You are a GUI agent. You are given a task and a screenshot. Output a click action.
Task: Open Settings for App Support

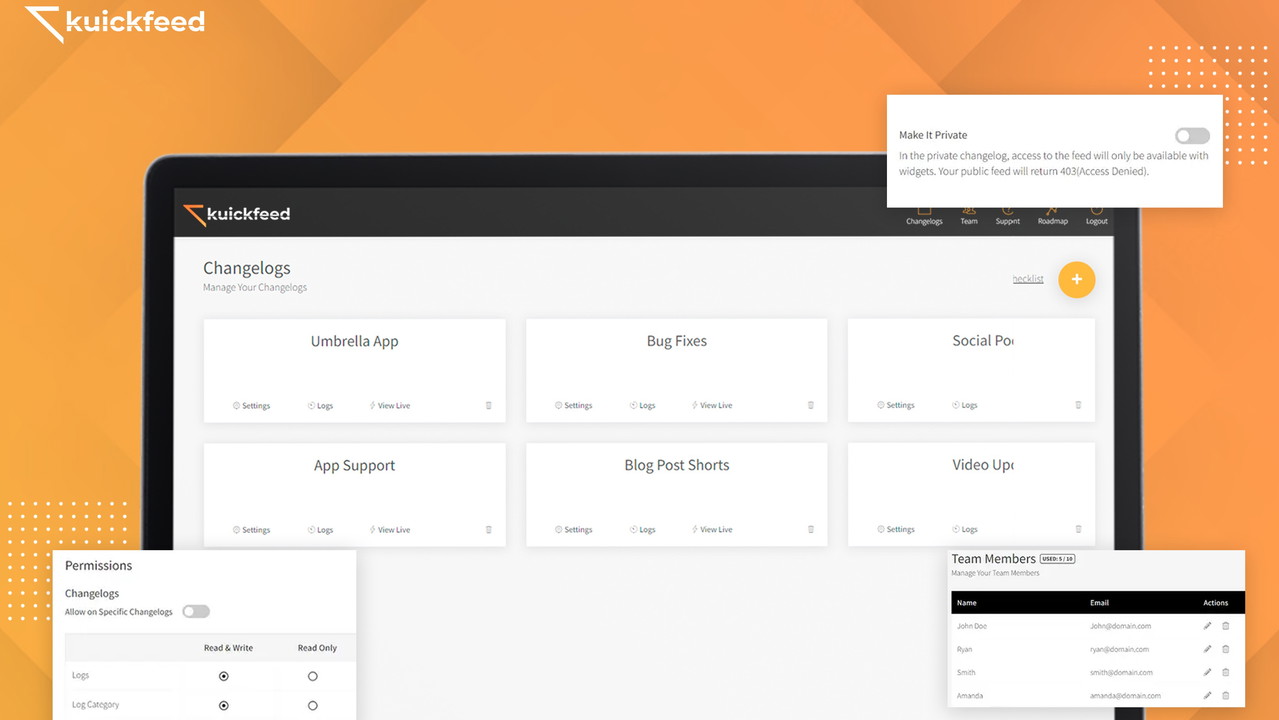[x=252, y=529]
